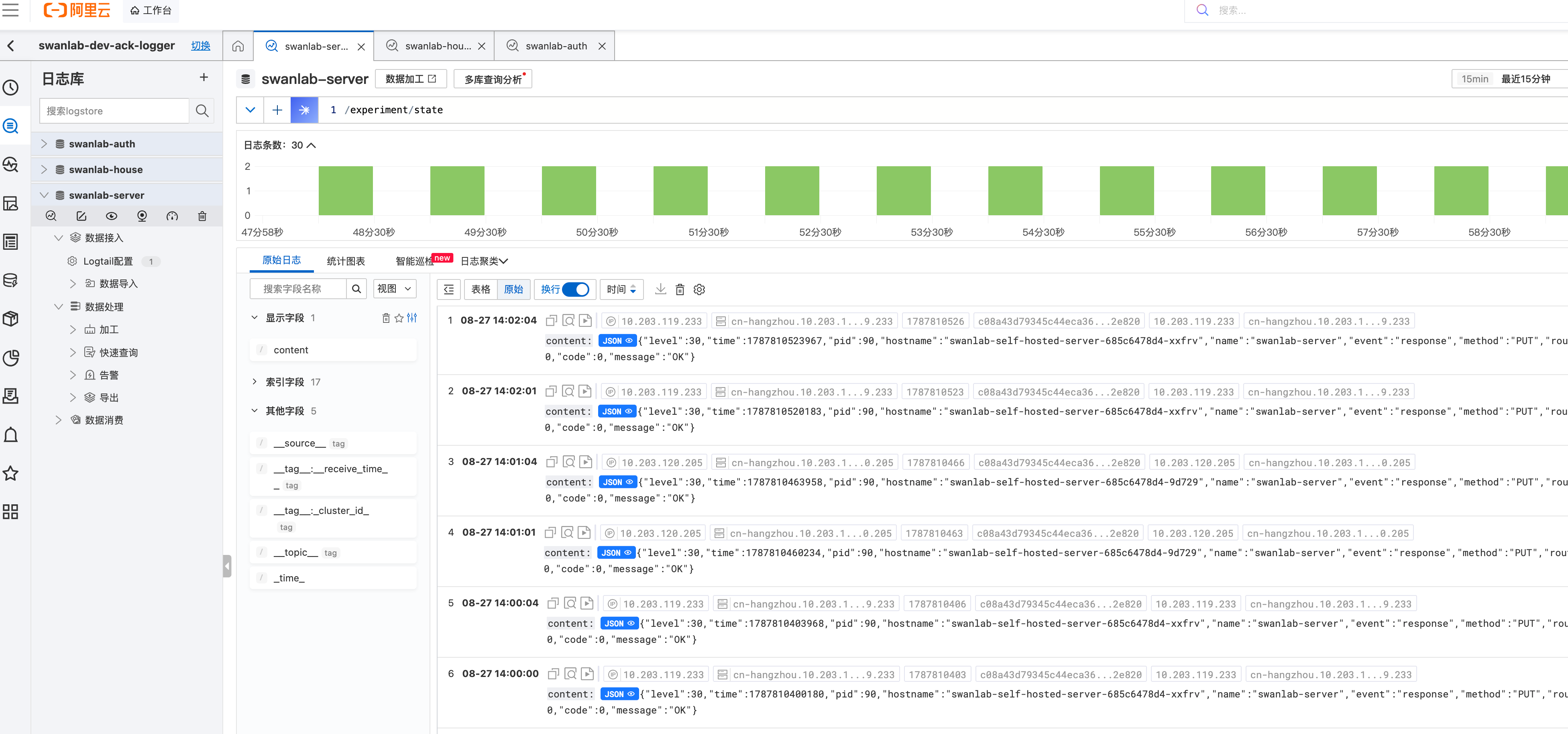Click the 工作台 workbench button

tap(151, 10)
